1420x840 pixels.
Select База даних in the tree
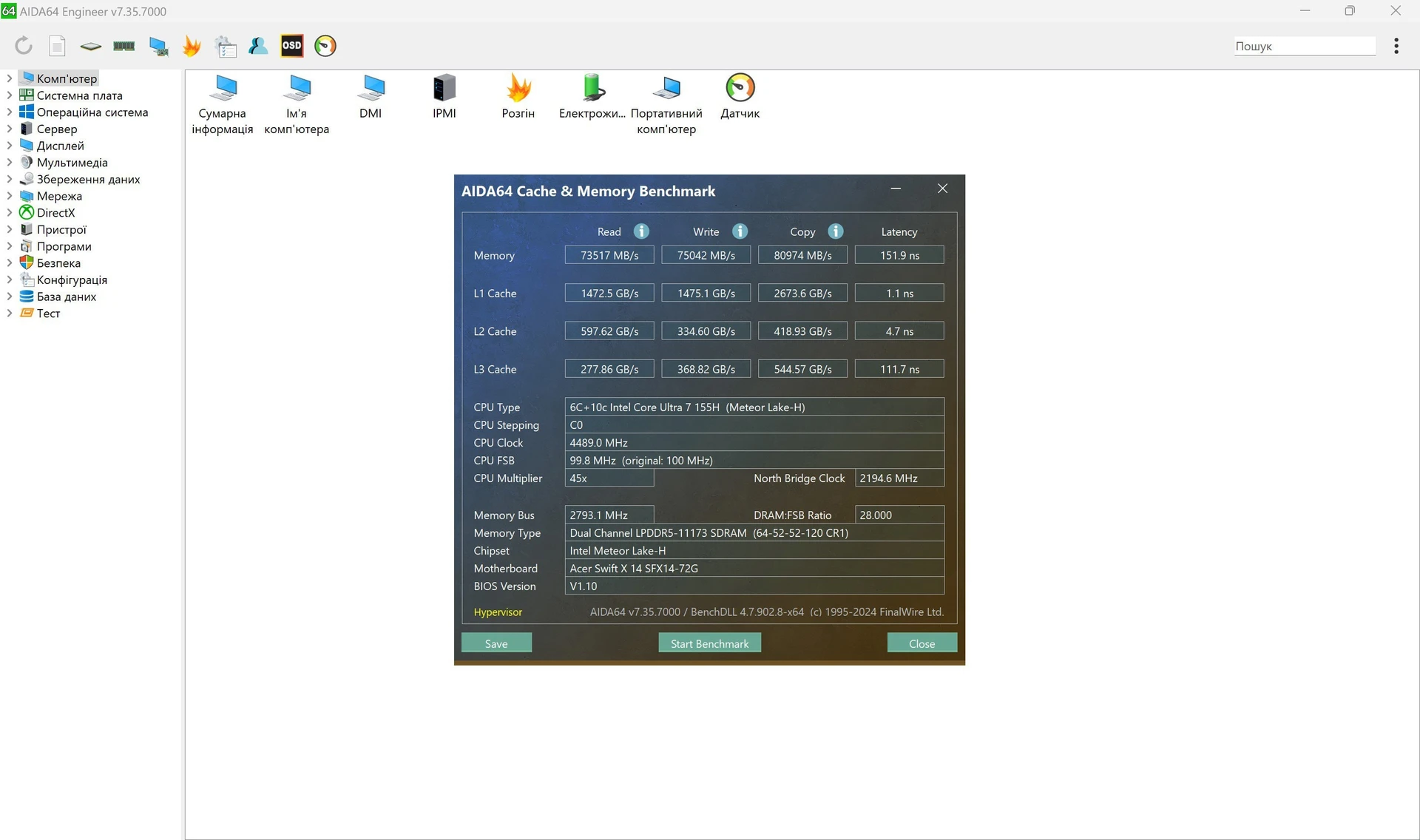click(67, 297)
